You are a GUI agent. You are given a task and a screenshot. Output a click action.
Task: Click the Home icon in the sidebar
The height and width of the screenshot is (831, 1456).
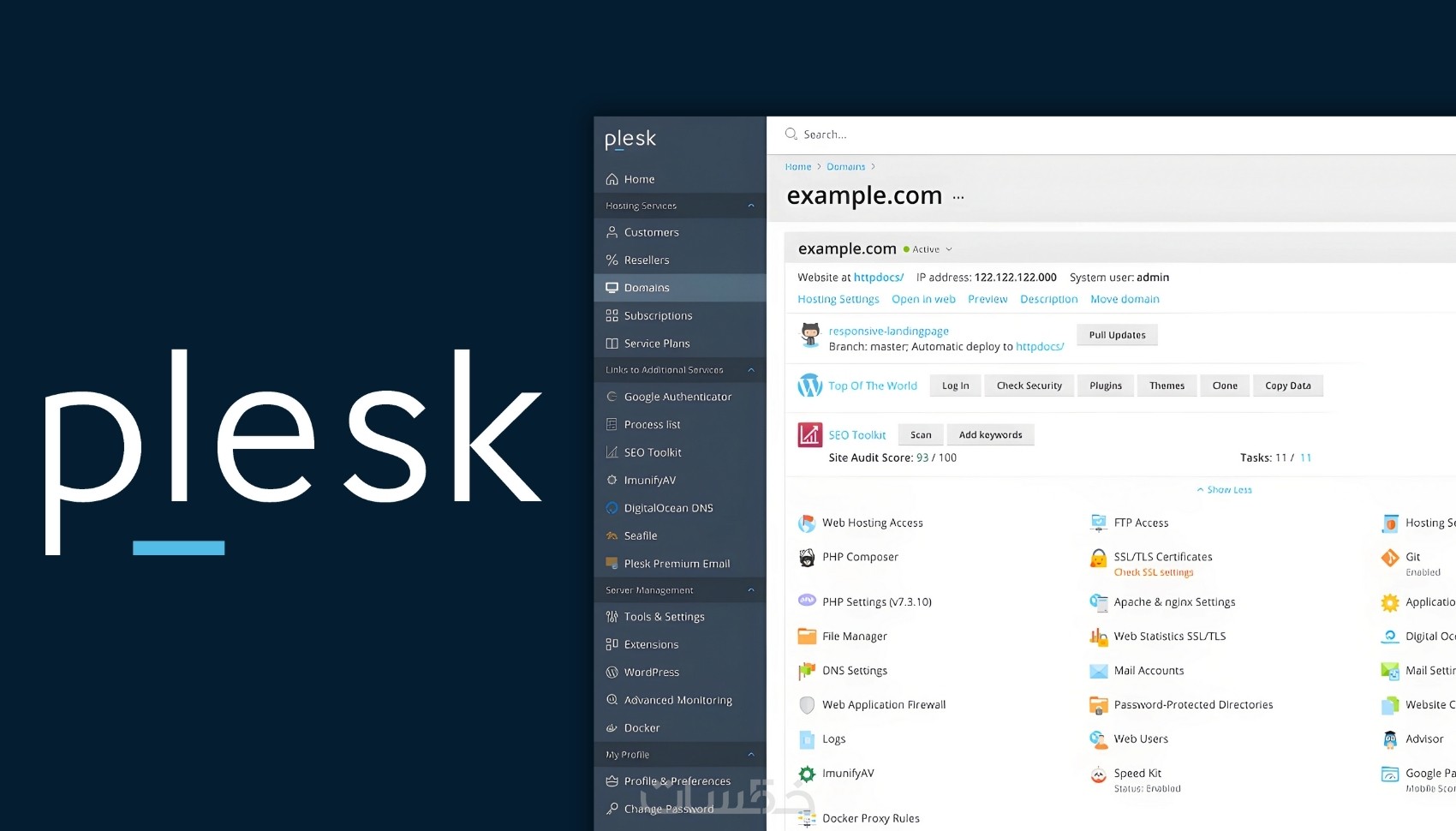coord(612,179)
